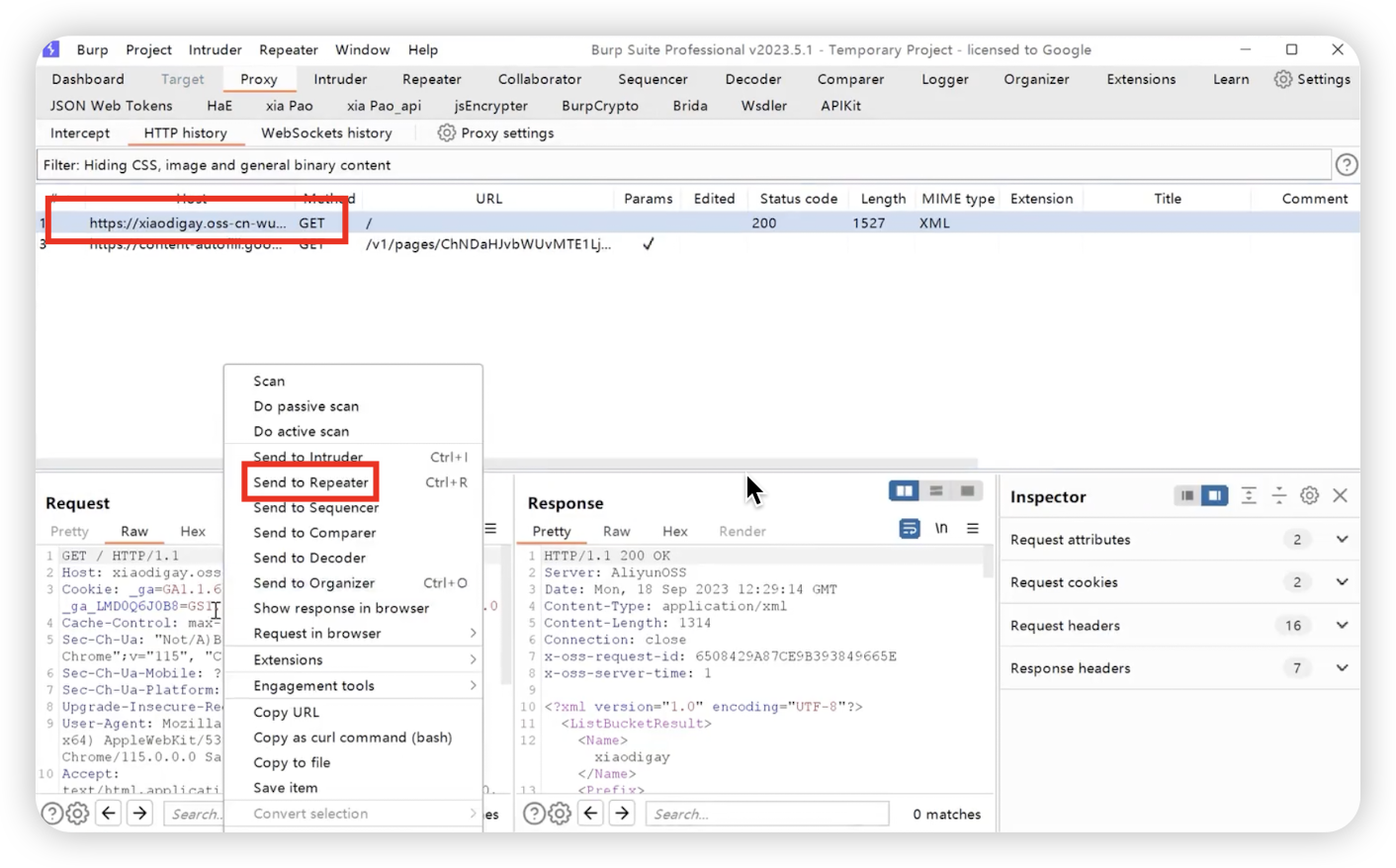Open the Window menu
1396x868 pixels.
(362, 49)
